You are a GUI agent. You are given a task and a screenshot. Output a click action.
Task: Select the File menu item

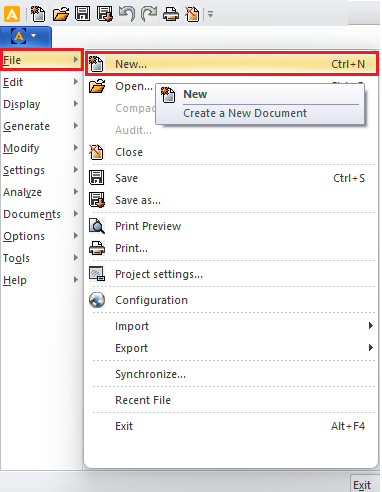point(41,60)
